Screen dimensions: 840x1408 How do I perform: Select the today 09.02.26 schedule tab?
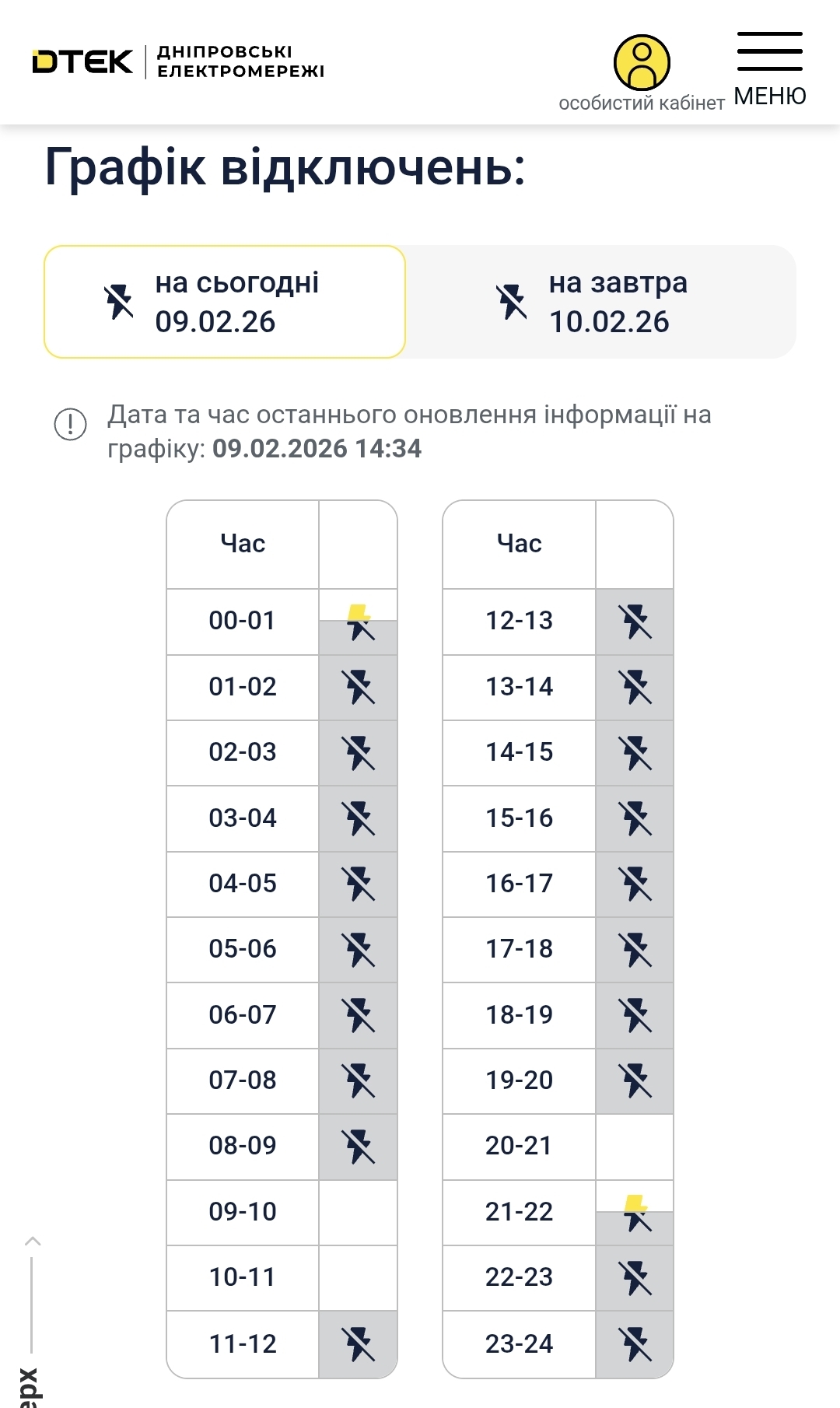pyautogui.click(x=225, y=302)
